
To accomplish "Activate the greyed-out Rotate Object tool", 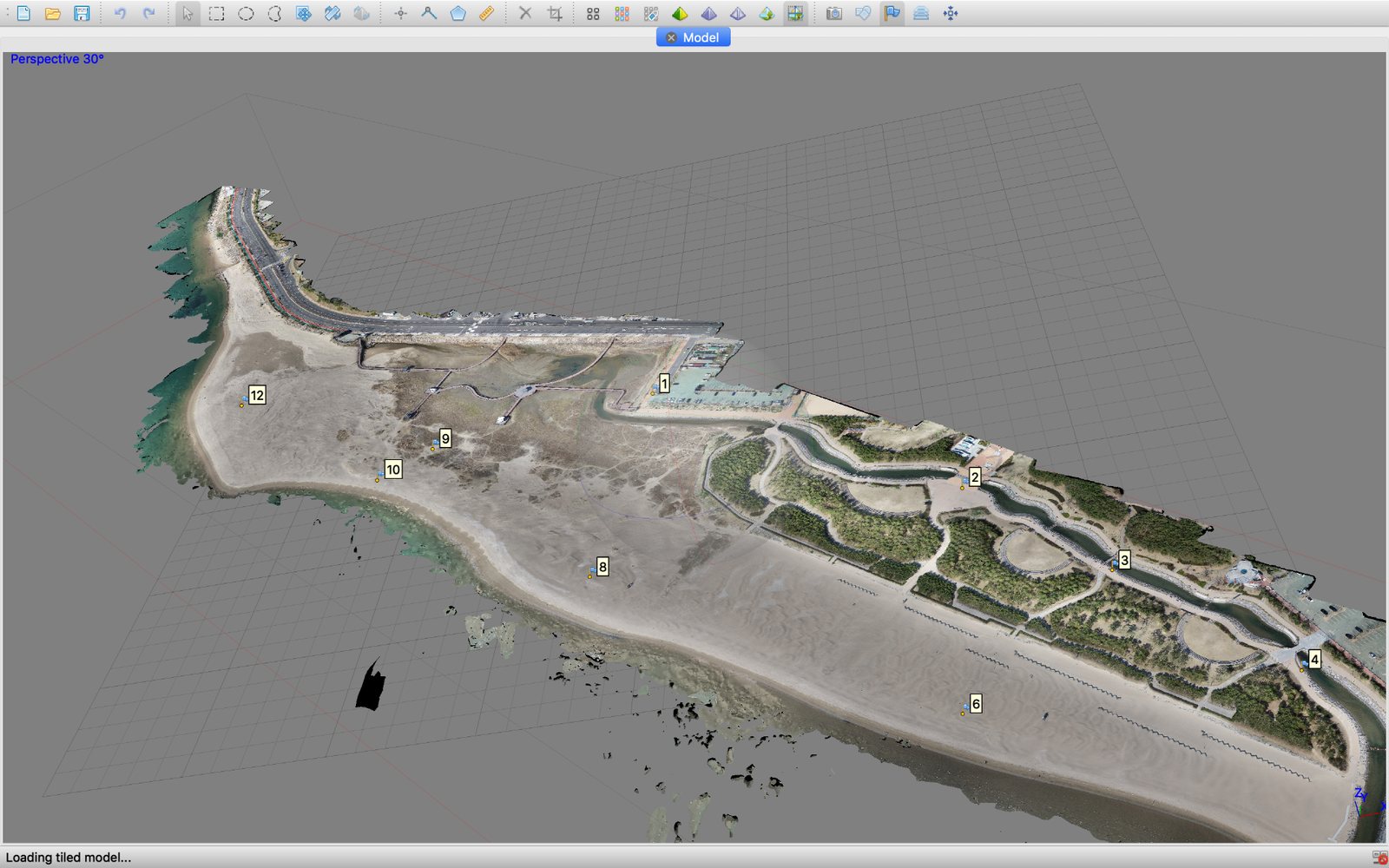I will point(361,13).
